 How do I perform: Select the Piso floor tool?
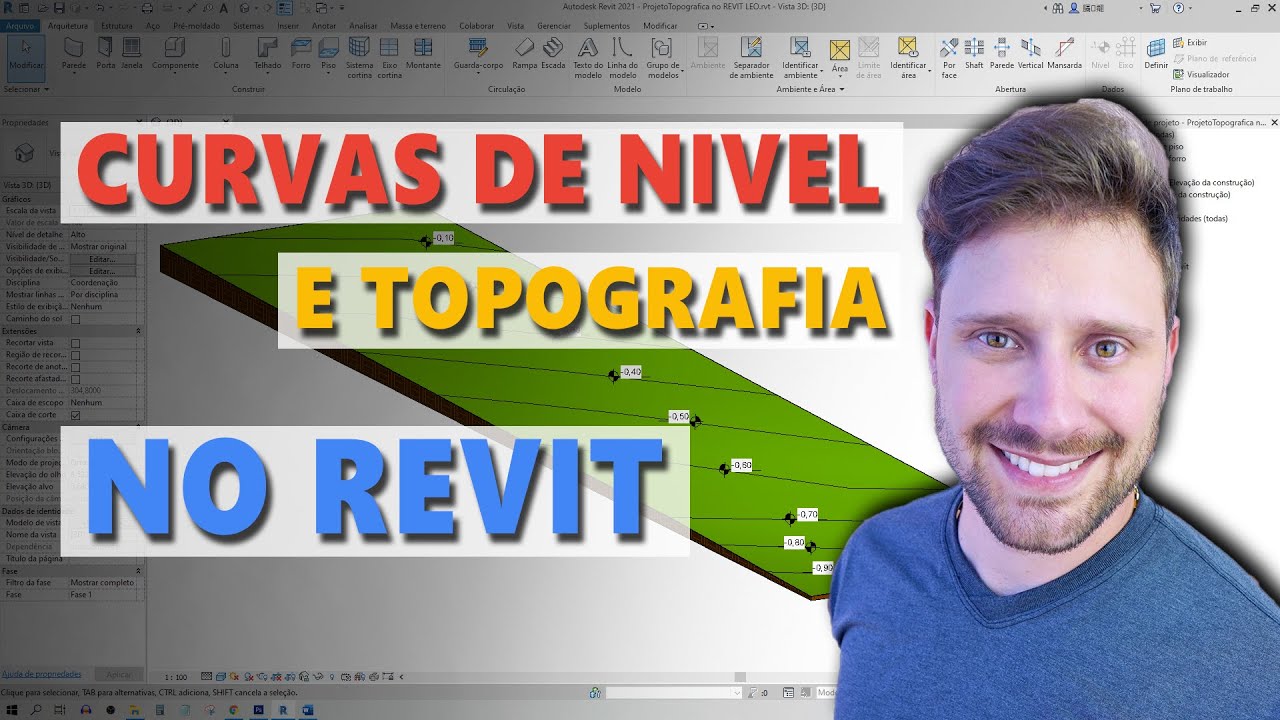pyautogui.click(x=328, y=55)
